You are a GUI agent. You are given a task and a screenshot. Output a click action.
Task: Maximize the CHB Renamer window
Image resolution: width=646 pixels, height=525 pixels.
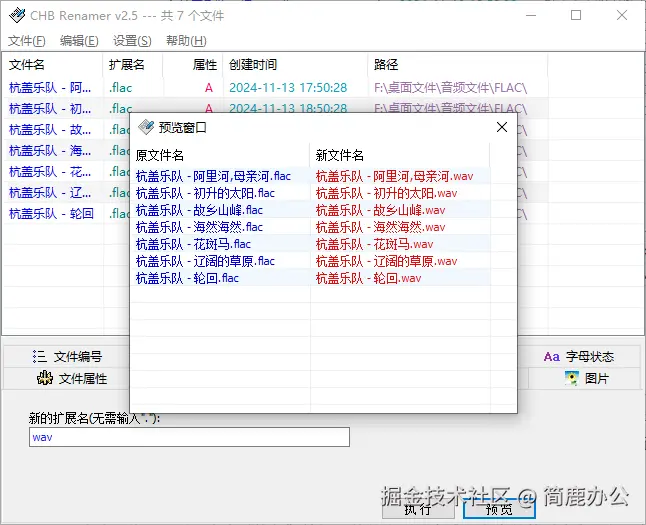pyautogui.click(x=576, y=16)
